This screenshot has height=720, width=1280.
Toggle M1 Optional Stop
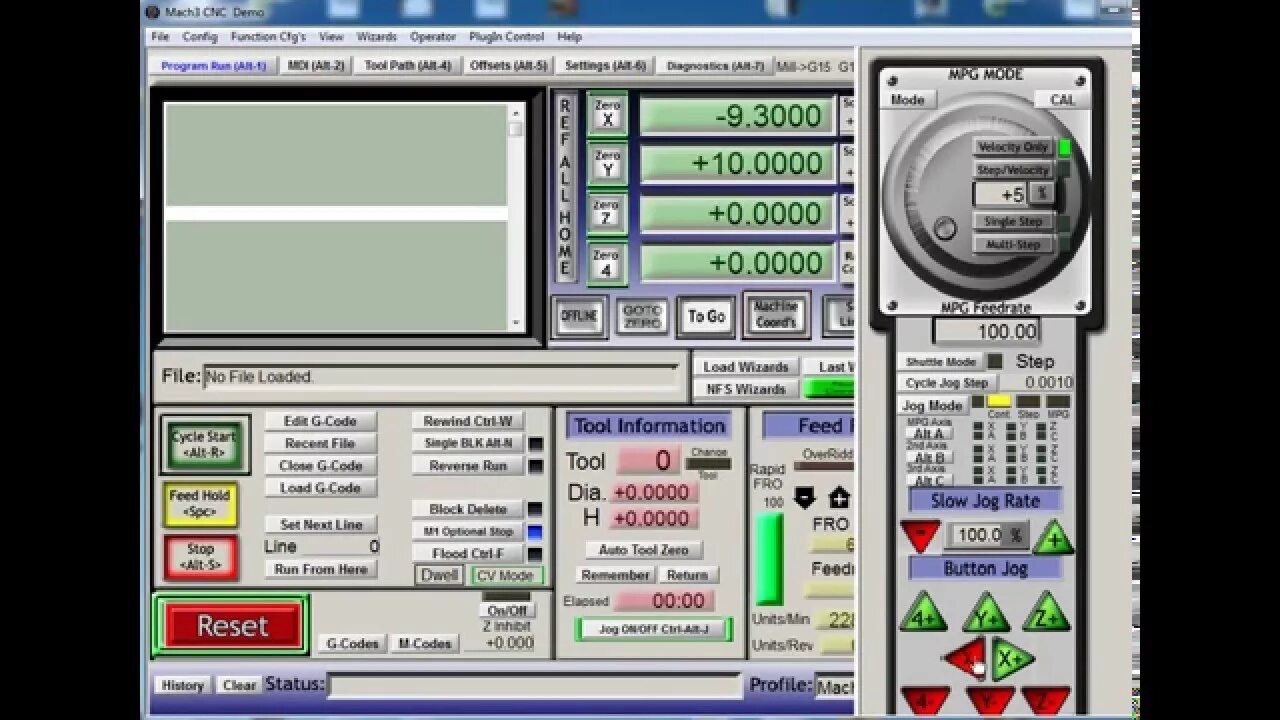click(x=468, y=531)
